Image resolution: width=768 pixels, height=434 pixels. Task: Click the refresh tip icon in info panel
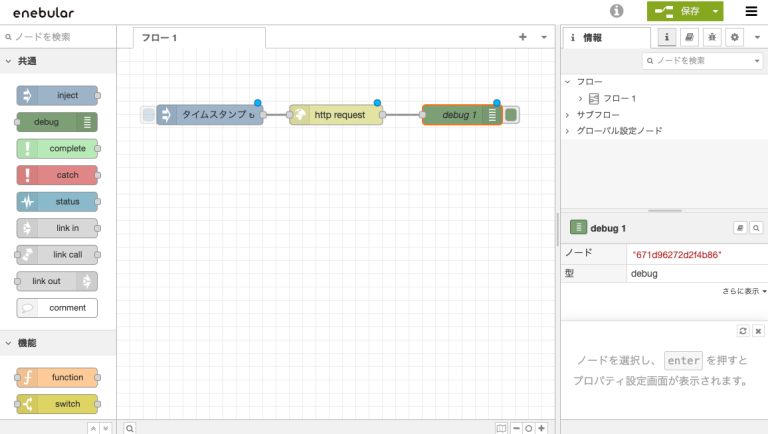point(742,330)
